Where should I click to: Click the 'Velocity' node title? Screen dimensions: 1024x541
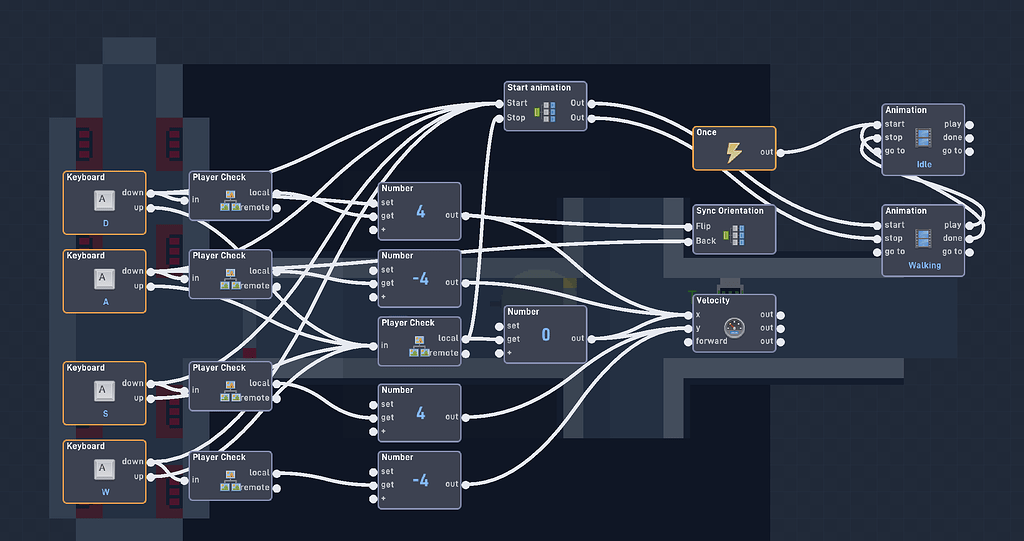pyautogui.click(x=712, y=301)
